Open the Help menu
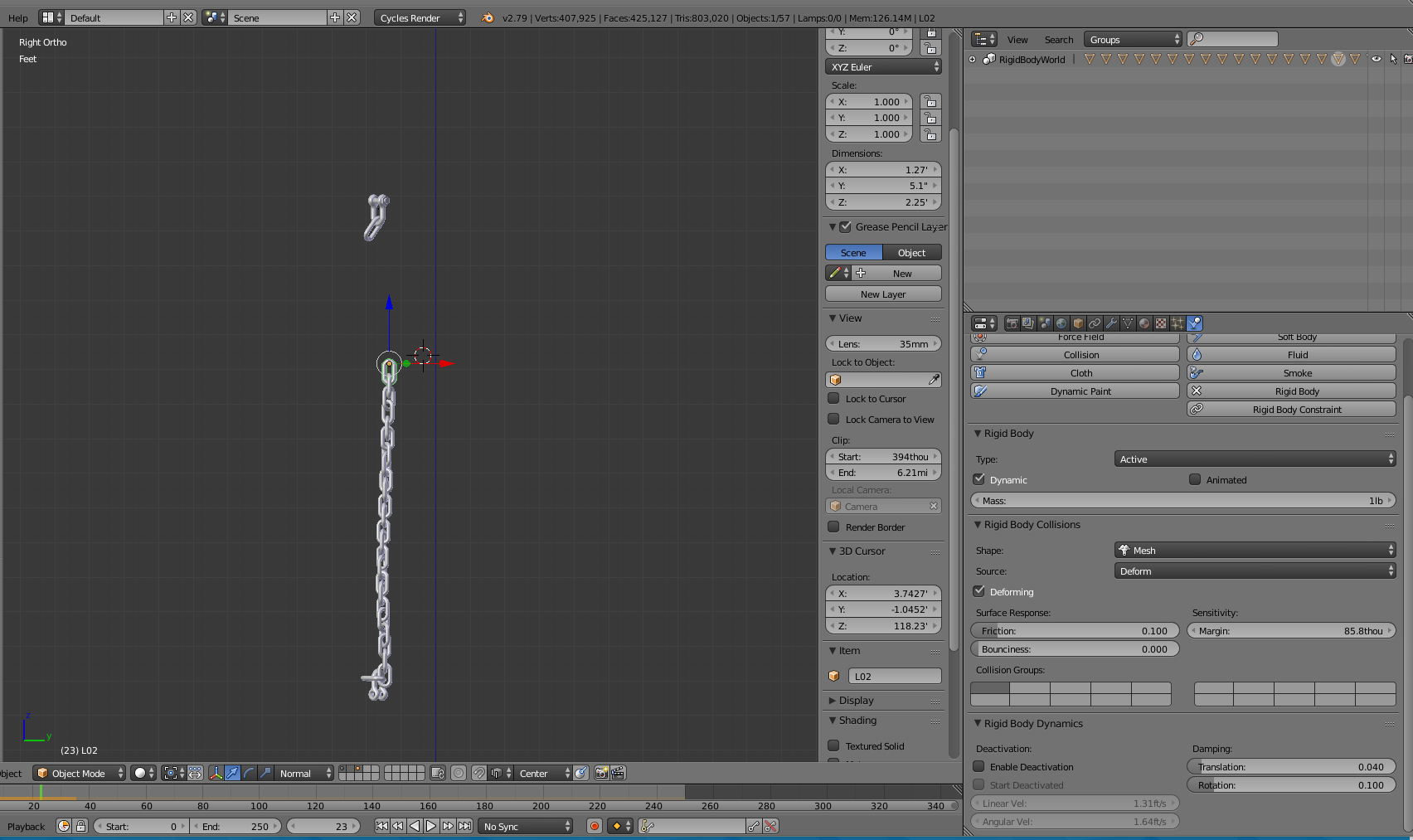Screen dimensions: 1413x840 [18, 17]
